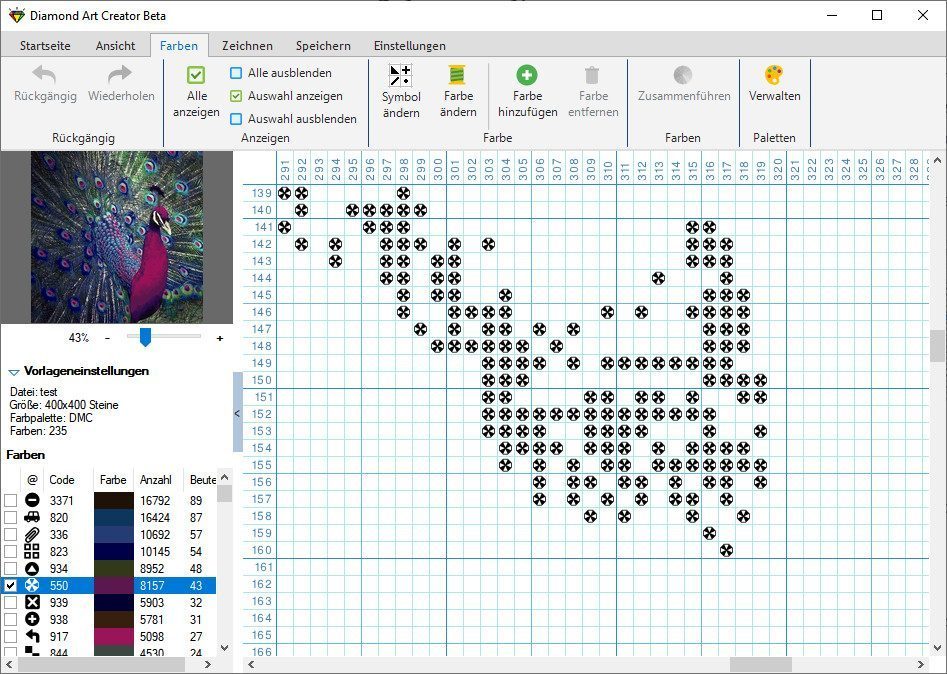Open the Symbol ändern tool

401,75
